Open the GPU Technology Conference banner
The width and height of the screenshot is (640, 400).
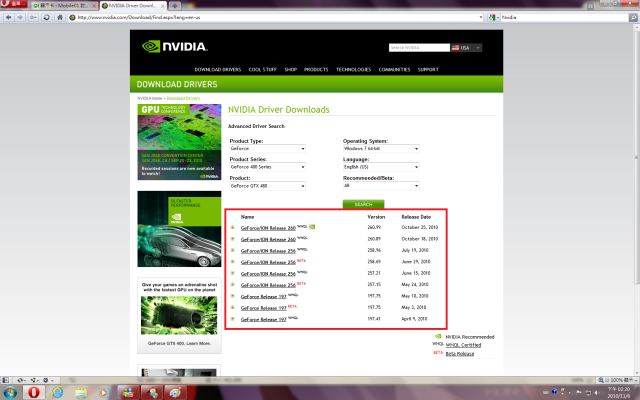pos(179,142)
